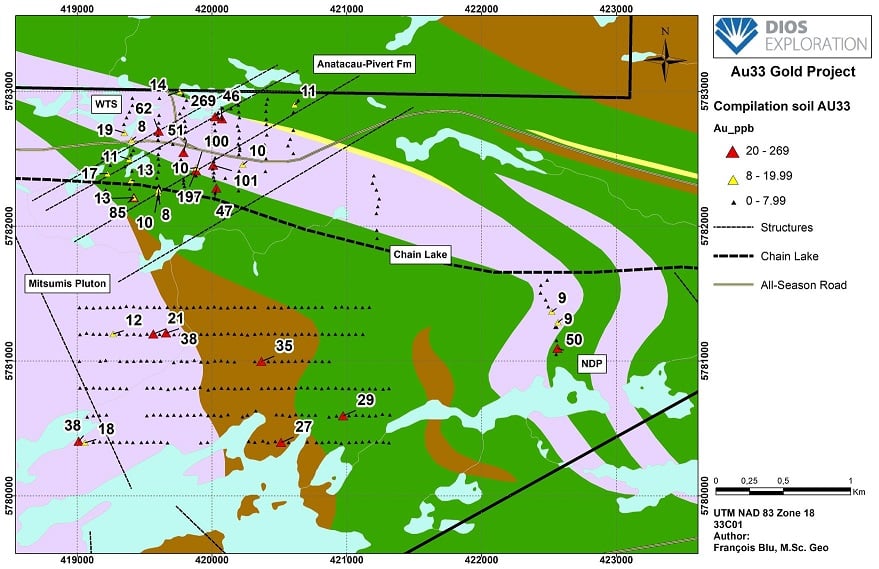Select the red triangle marker labeled 35
The image size is (879, 569).
[261, 362]
